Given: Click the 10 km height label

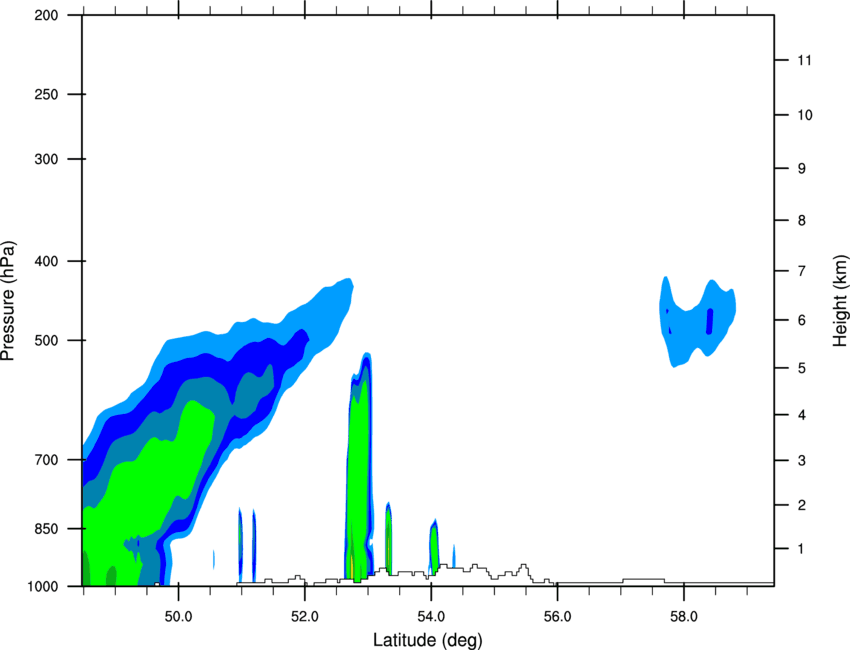Looking at the screenshot, I should [x=805, y=115].
